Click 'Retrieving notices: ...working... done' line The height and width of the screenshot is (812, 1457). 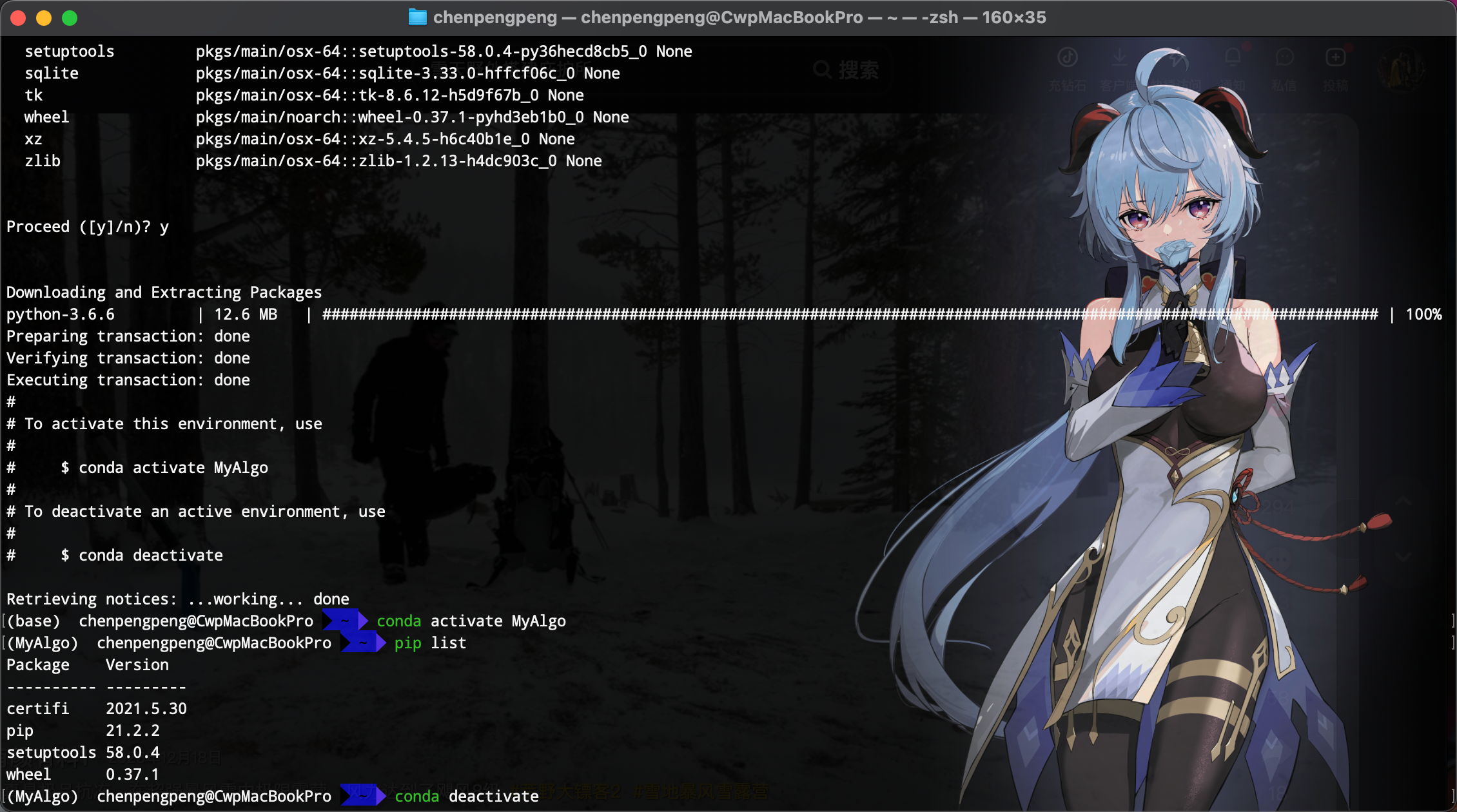pyautogui.click(x=178, y=599)
